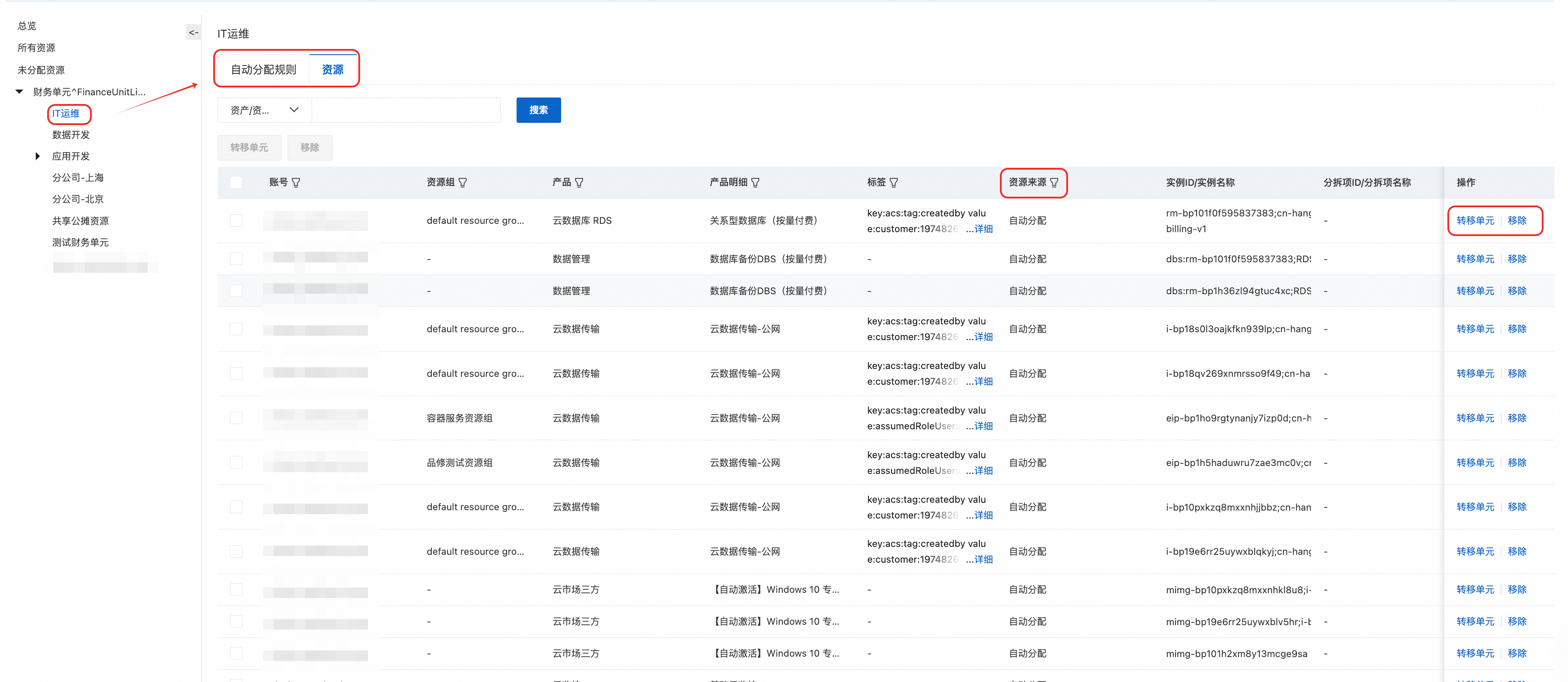Switch to the 自动分配规则 tab
This screenshot has width=1568, height=682.
263,70
